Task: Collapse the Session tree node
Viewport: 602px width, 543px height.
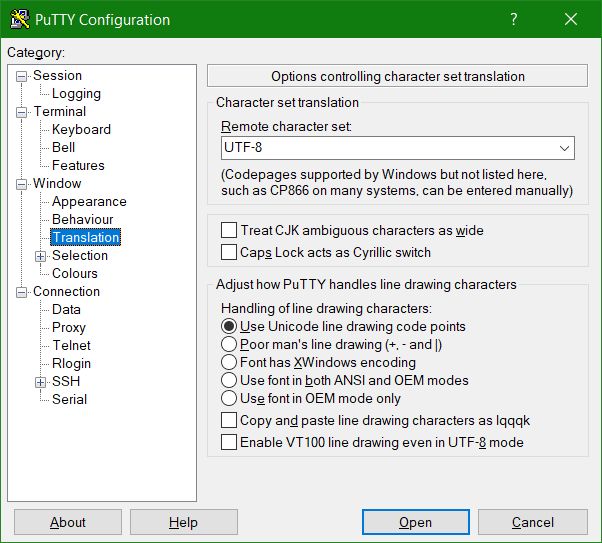Action: 22,76
